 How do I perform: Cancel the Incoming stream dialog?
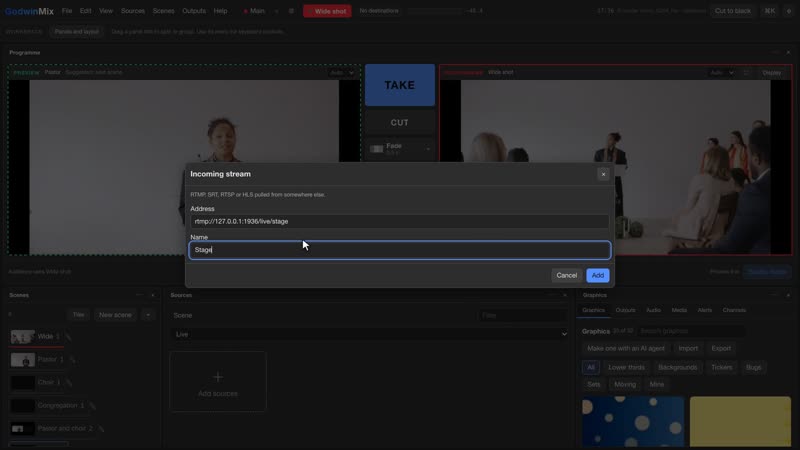tap(566, 276)
